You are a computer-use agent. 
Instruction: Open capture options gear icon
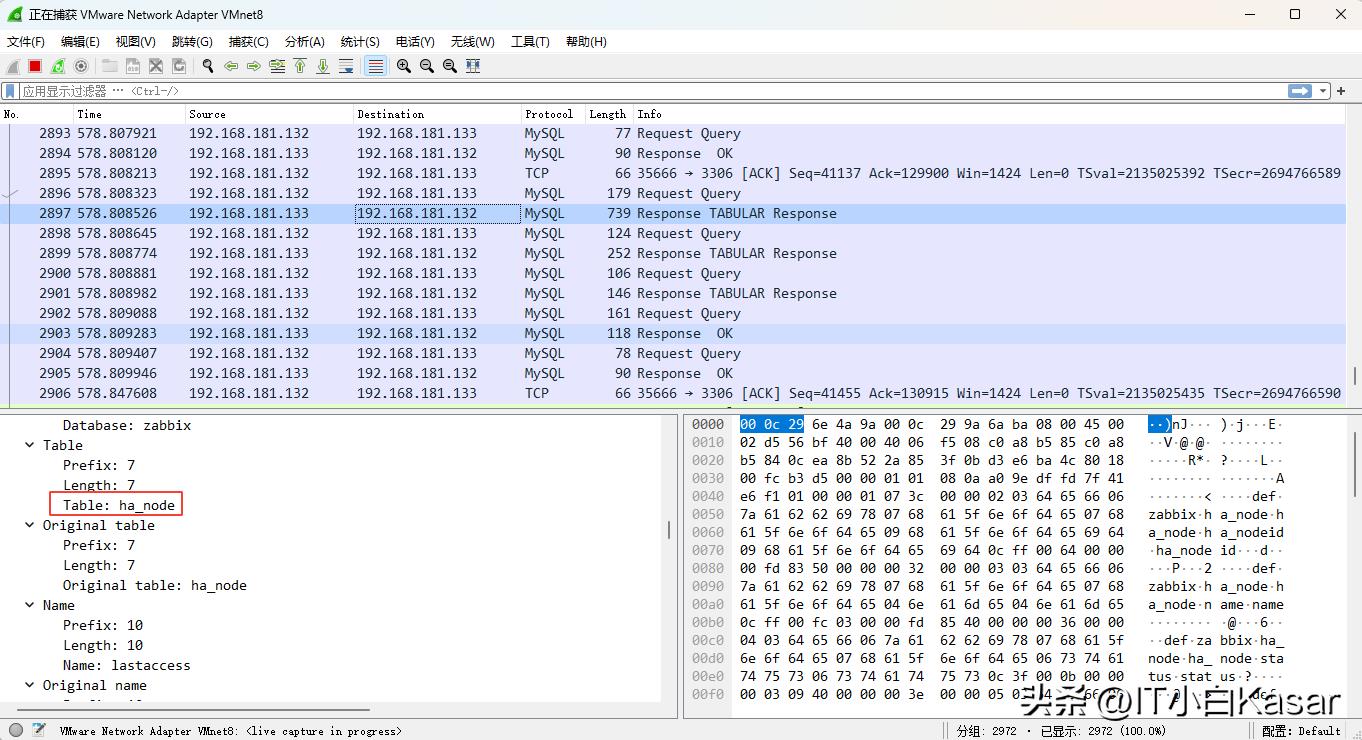(81, 66)
